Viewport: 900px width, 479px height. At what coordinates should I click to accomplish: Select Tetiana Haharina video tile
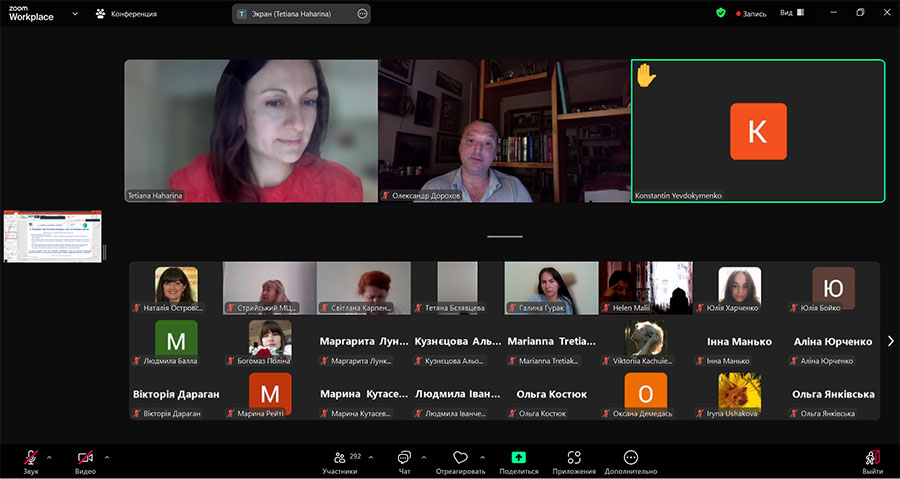(x=251, y=131)
